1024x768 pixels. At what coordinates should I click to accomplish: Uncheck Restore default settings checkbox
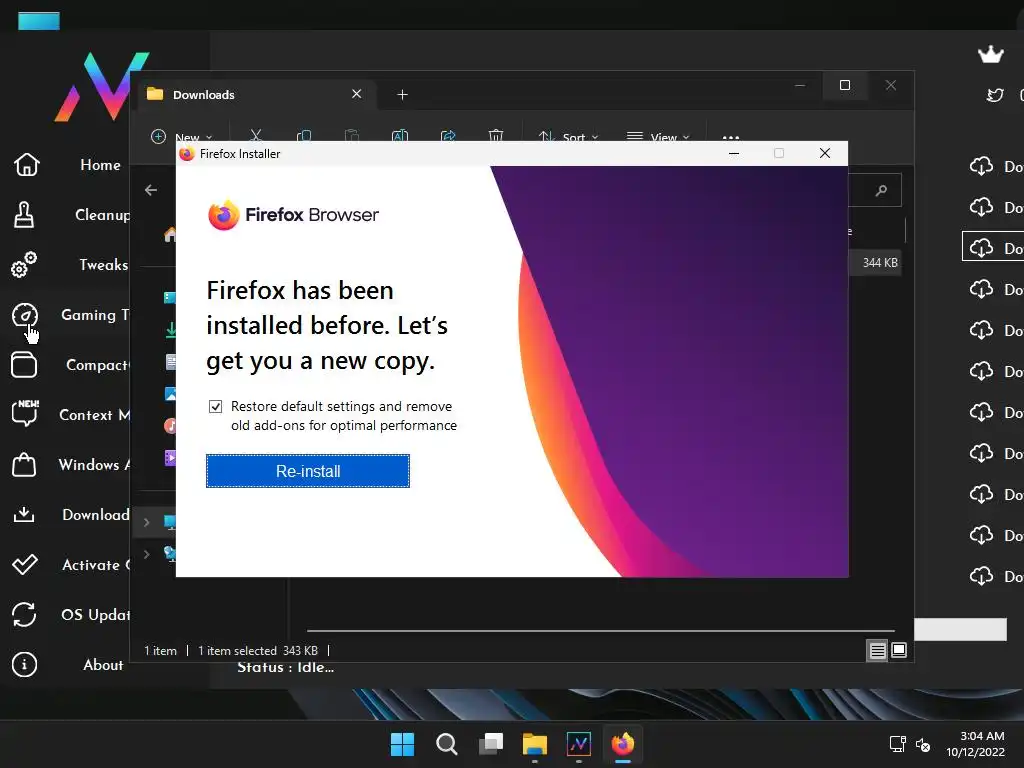point(216,407)
